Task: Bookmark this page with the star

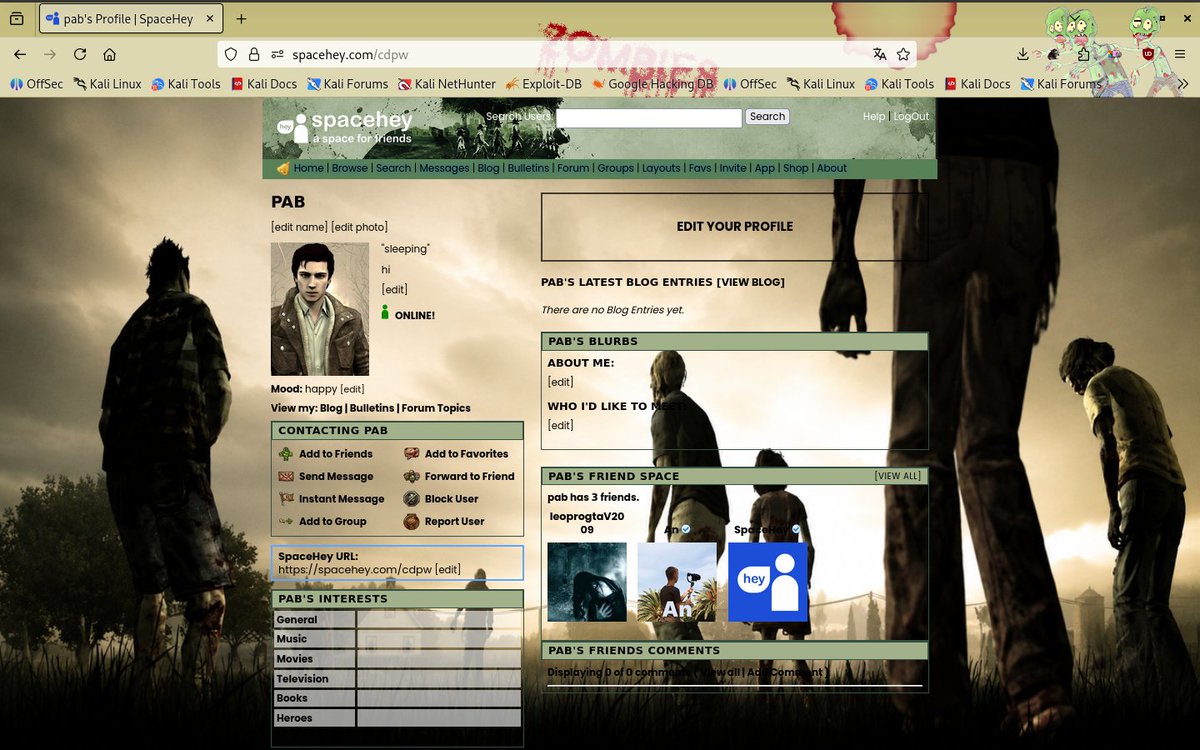Action: [904, 54]
